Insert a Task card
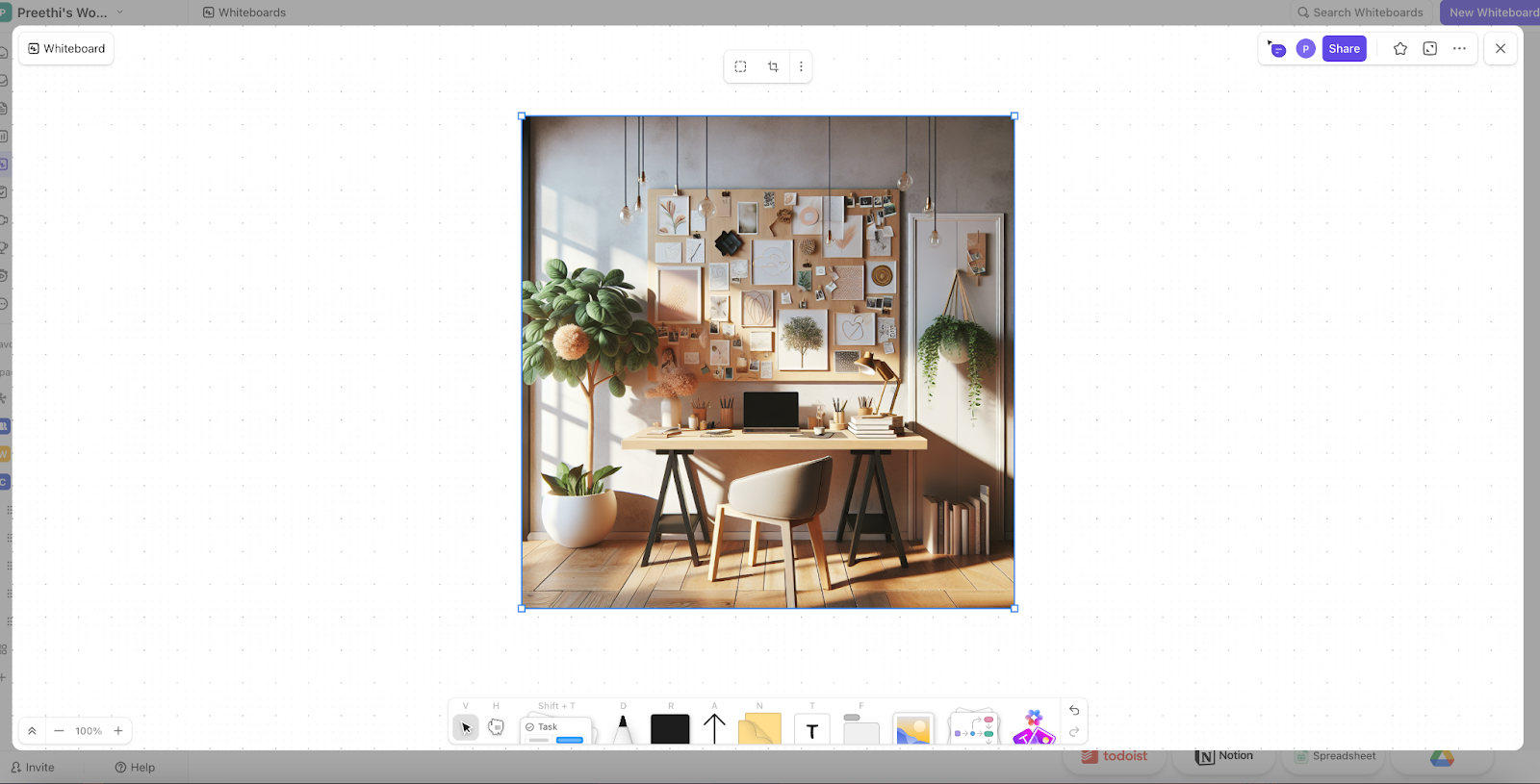Image resolution: width=1540 pixels, height=784 pixels. click(556, 731)
